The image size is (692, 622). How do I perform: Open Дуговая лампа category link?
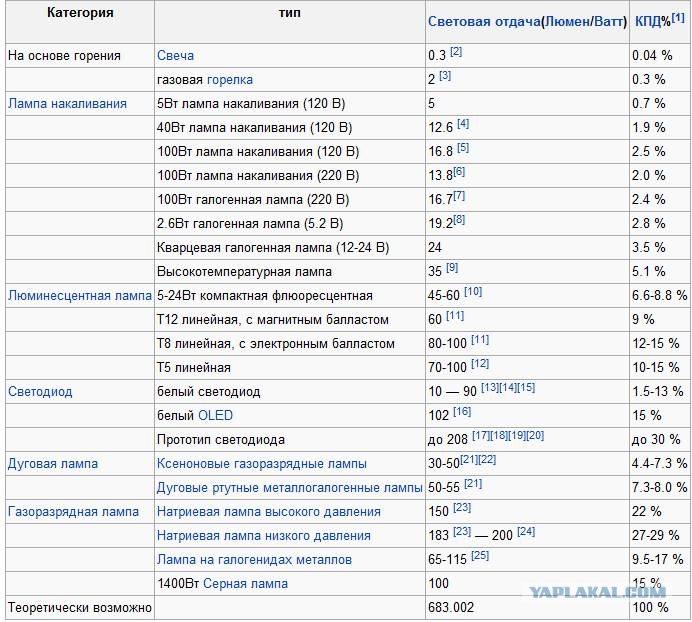[x=53, y=464]
